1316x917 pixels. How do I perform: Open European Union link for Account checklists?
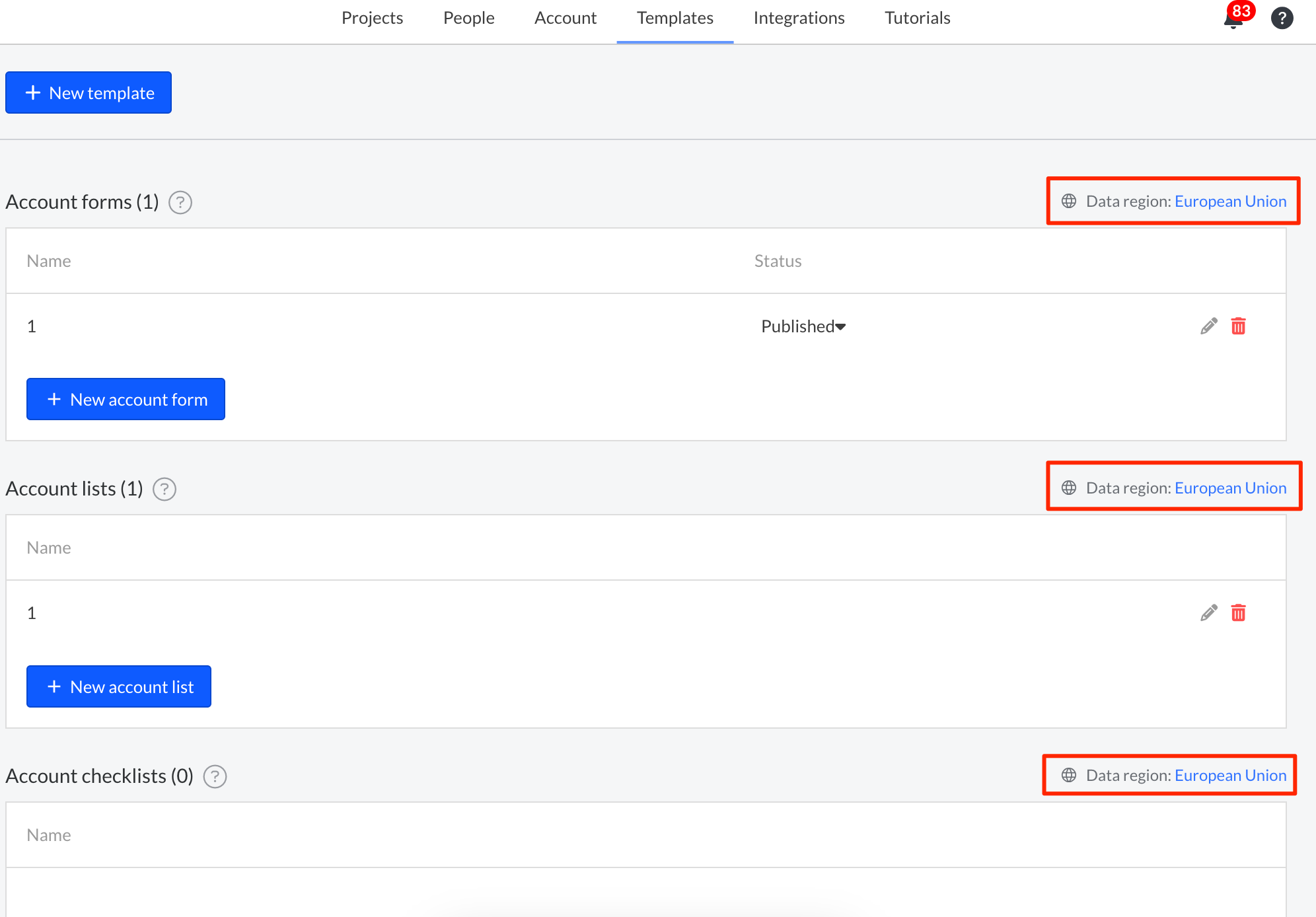1230,776
